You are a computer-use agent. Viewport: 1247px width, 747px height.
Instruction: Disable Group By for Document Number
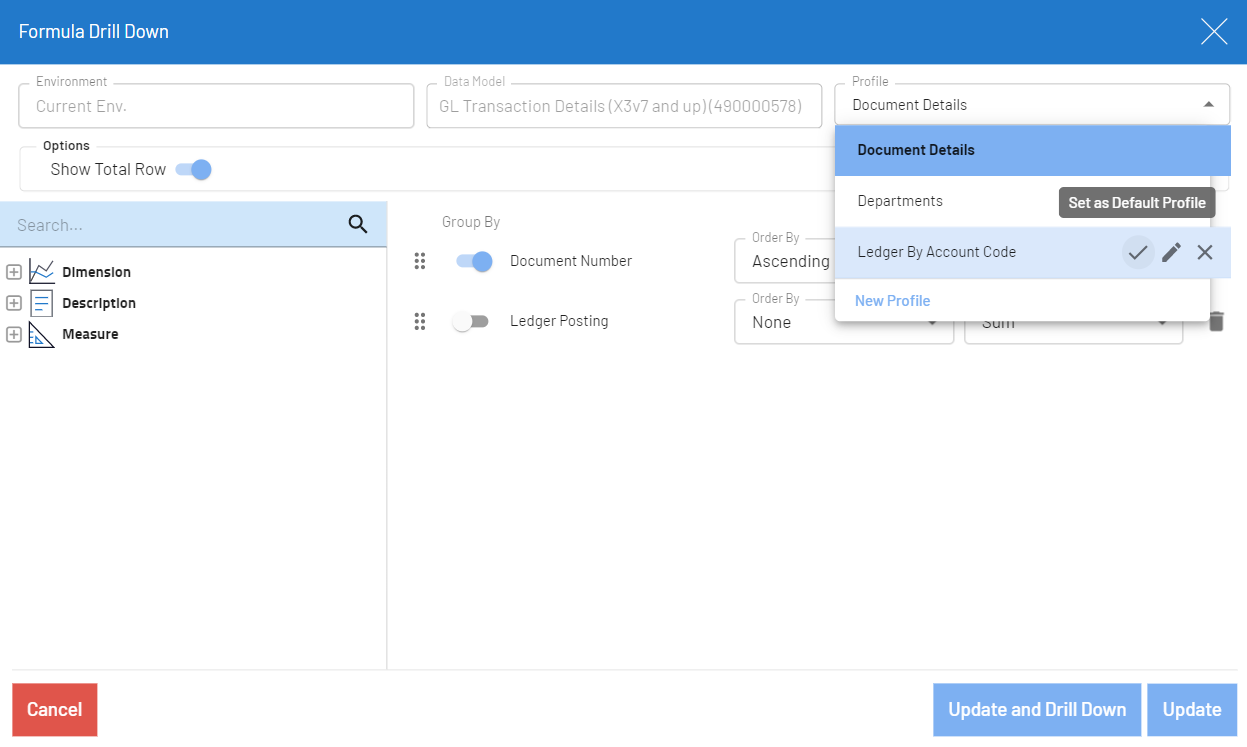point(473,261)
